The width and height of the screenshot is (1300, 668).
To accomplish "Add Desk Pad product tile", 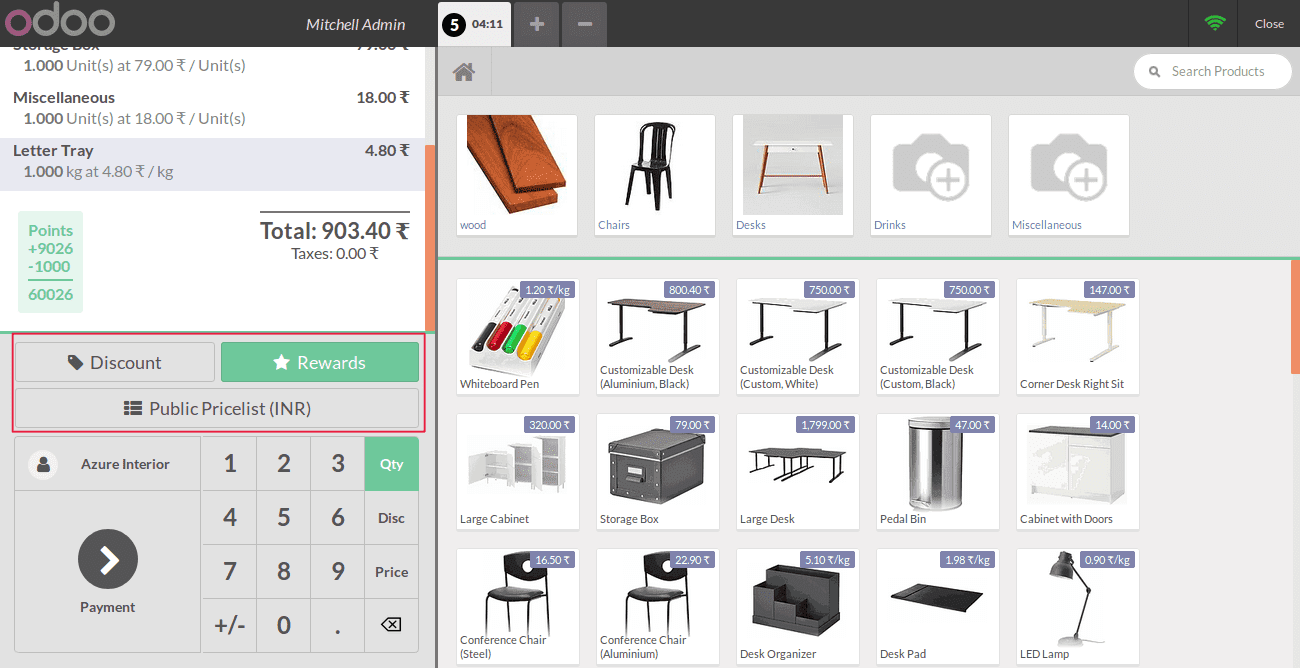I will pyautogui.click(x=937, y=606).
